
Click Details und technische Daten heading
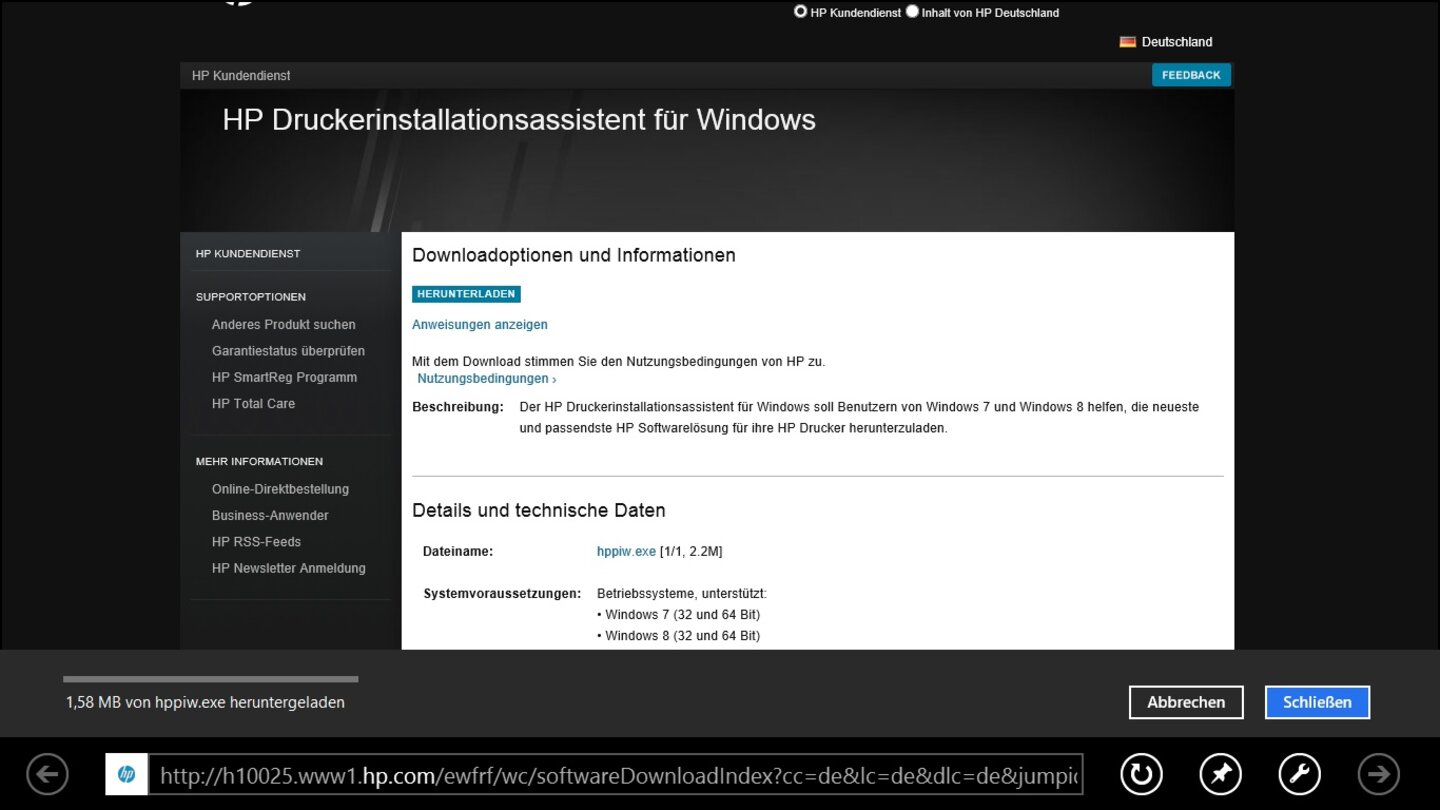point(539,510)
